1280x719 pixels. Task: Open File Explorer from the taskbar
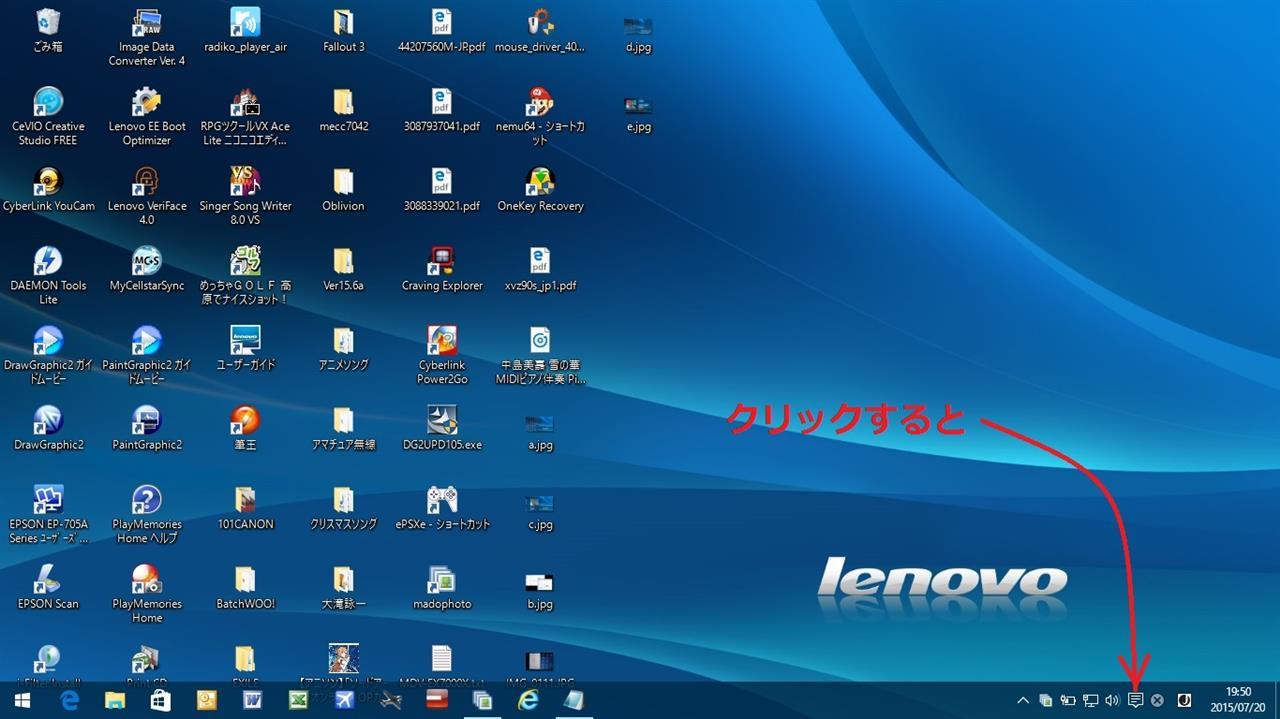click(115, 701)
